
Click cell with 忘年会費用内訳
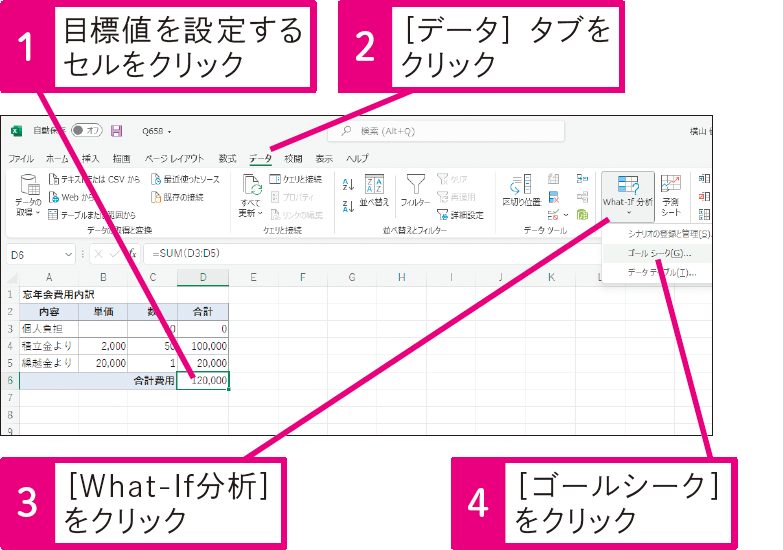pos(49,295)
